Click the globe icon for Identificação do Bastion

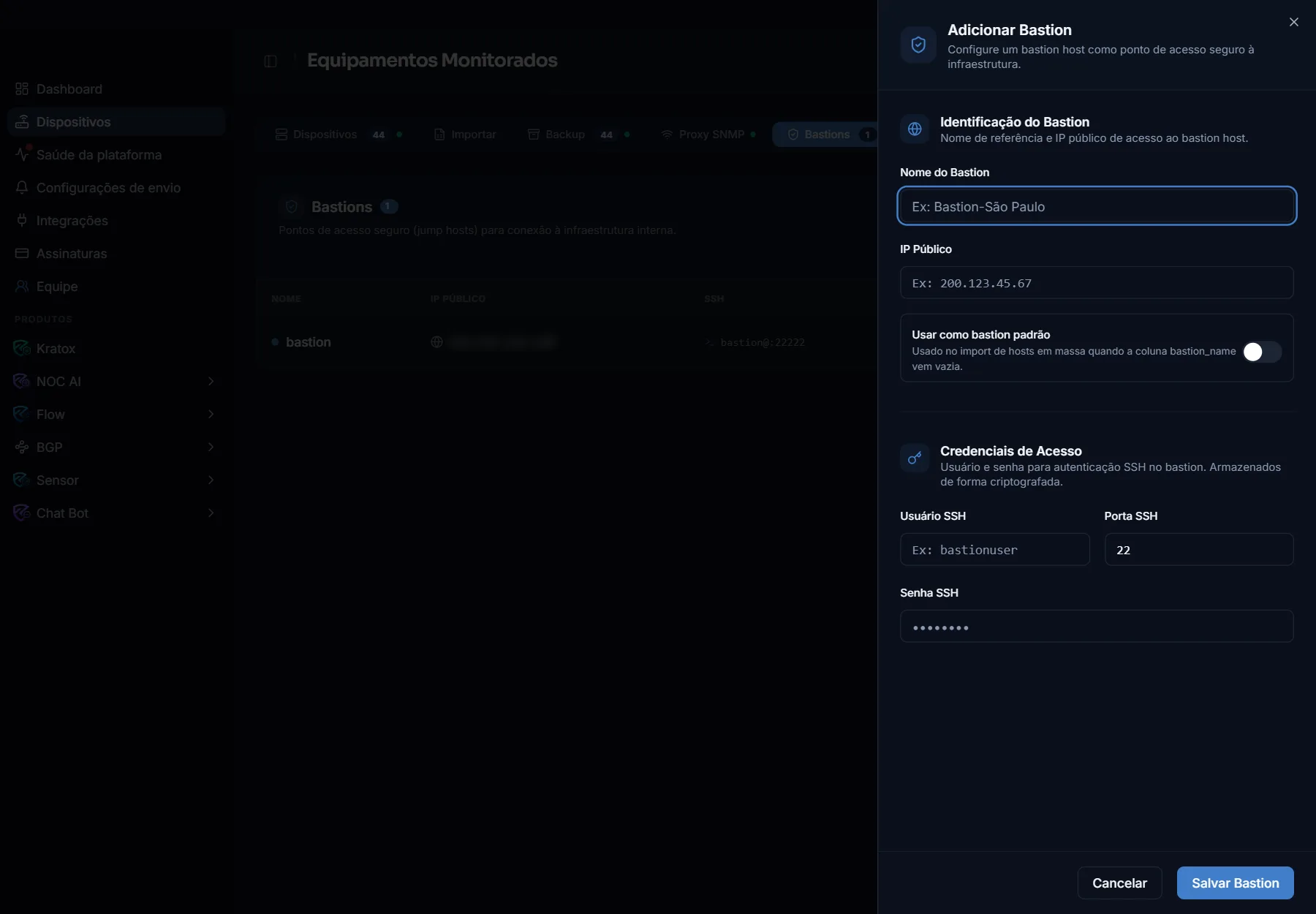pos(915,129)
